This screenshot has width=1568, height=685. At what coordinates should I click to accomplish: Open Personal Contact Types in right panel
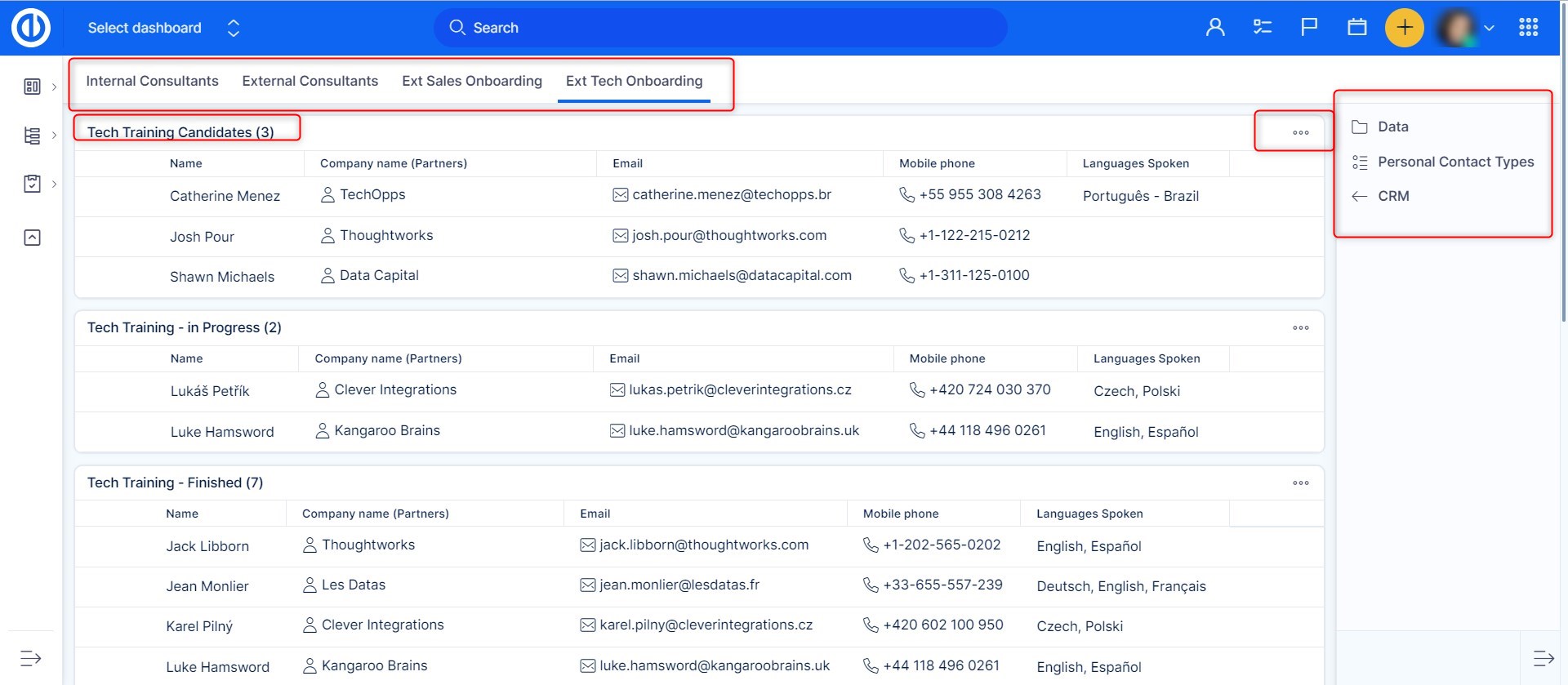(1455, 162)
